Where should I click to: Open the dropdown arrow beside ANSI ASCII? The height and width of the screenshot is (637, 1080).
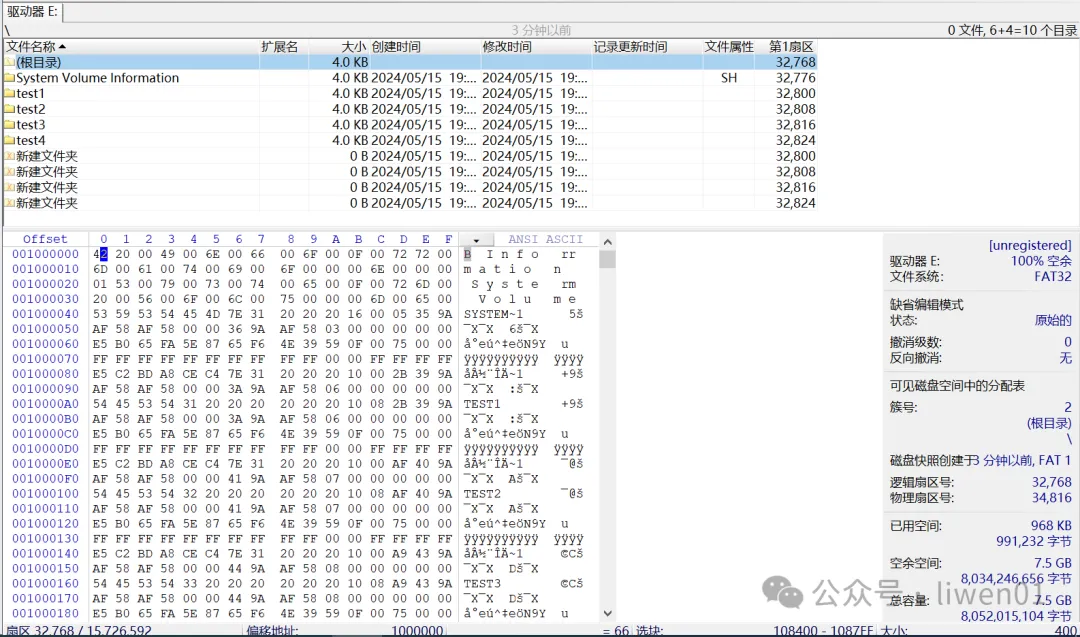tap(476, 240)
